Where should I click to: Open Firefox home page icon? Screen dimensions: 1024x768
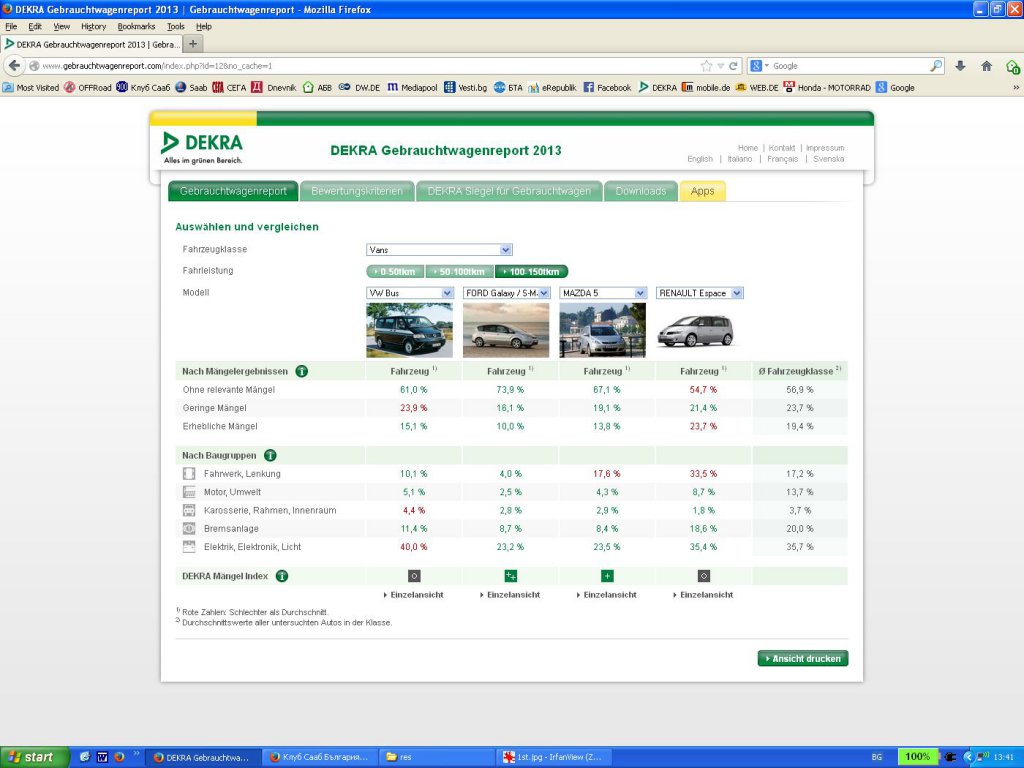(986, 66)
